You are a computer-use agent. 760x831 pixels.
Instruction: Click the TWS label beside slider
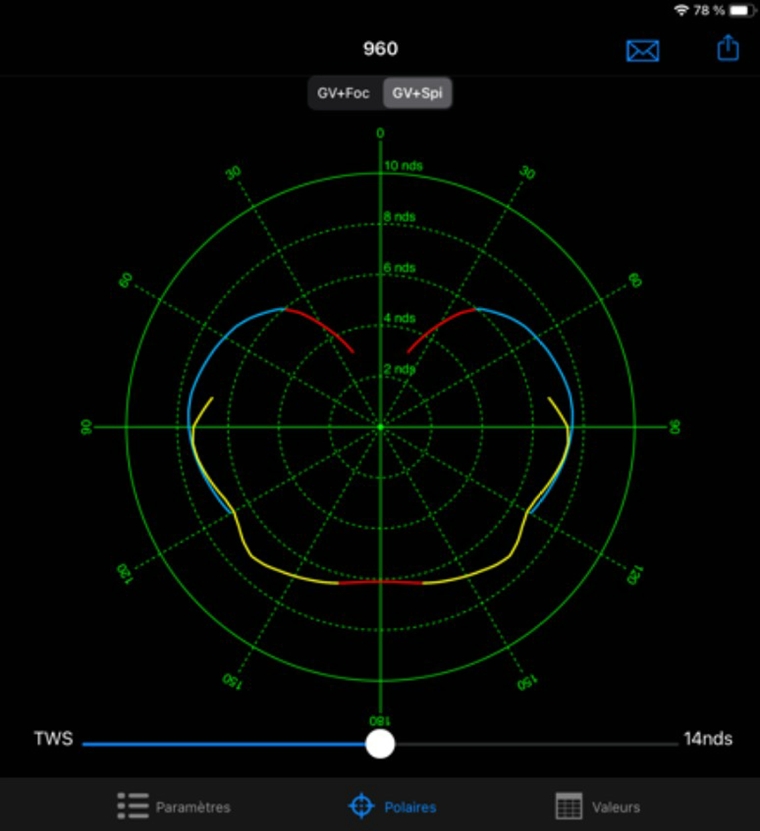pyautogui.click(x=53, y=739)
